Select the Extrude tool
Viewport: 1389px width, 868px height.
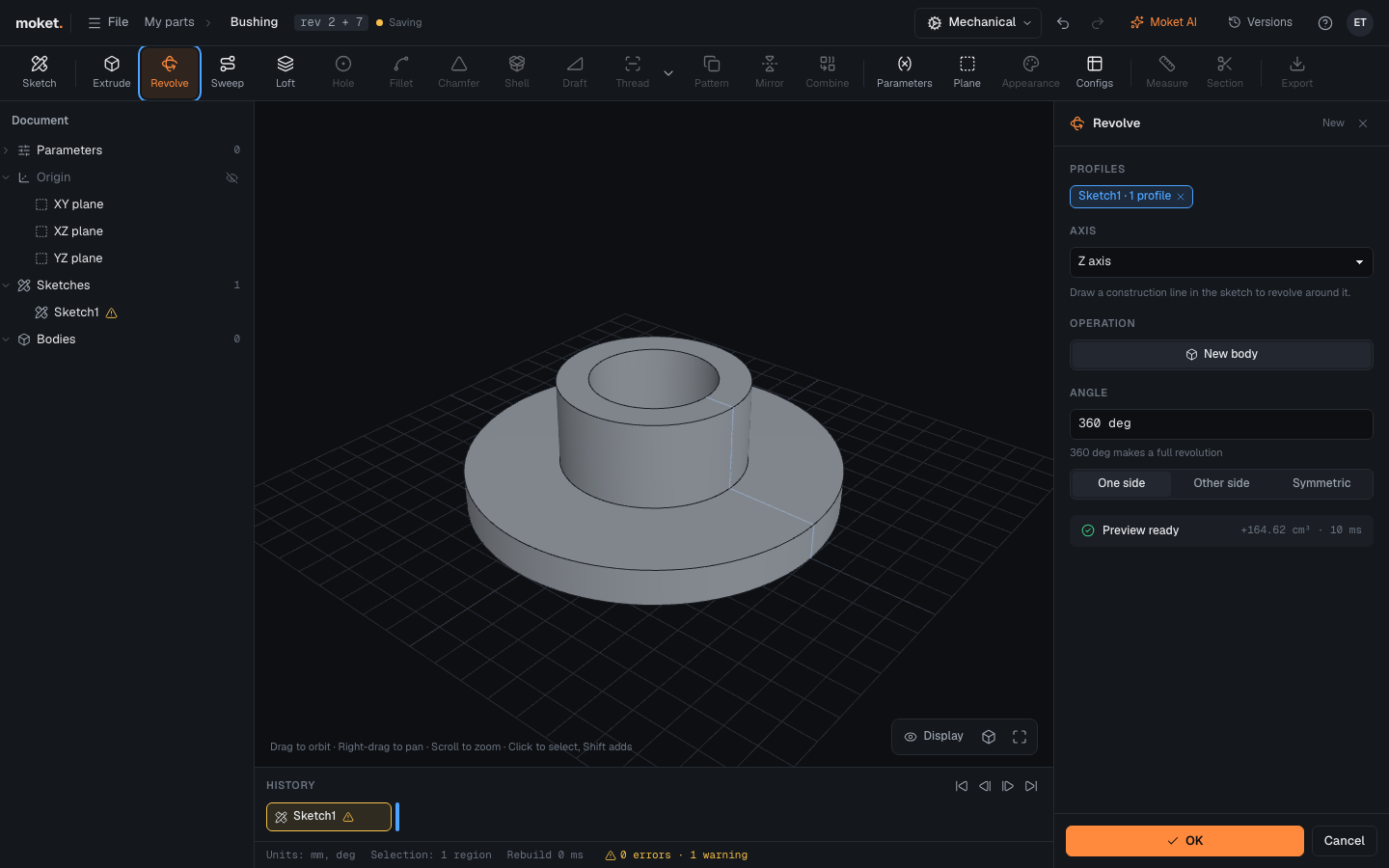pos(112,72)
